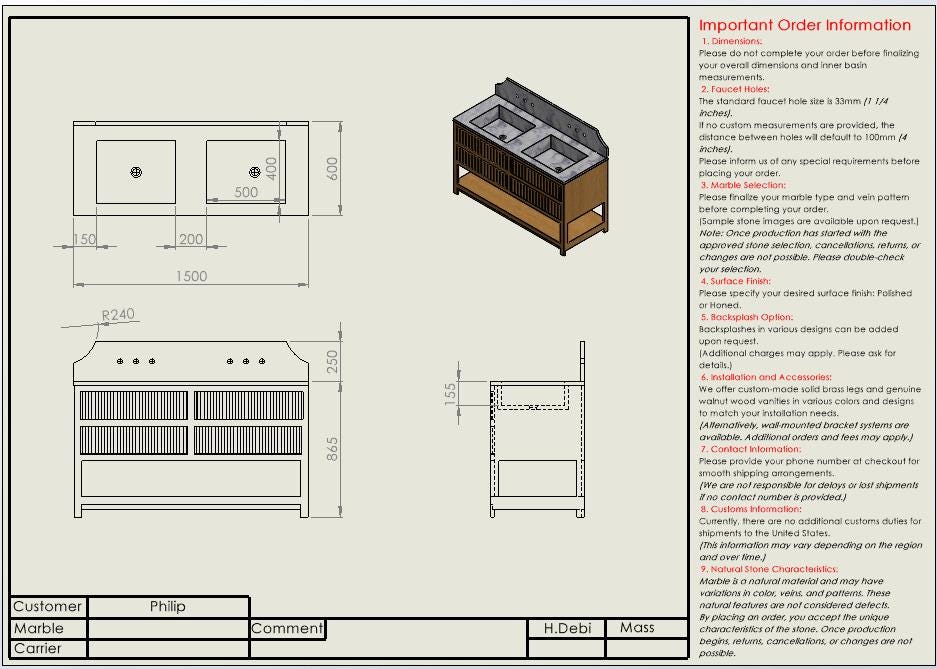The width and height of the screenshot is (937, 669).
Task: Select the Comment cell in title block
Action: pyautogui.click(x=287, y=628)
